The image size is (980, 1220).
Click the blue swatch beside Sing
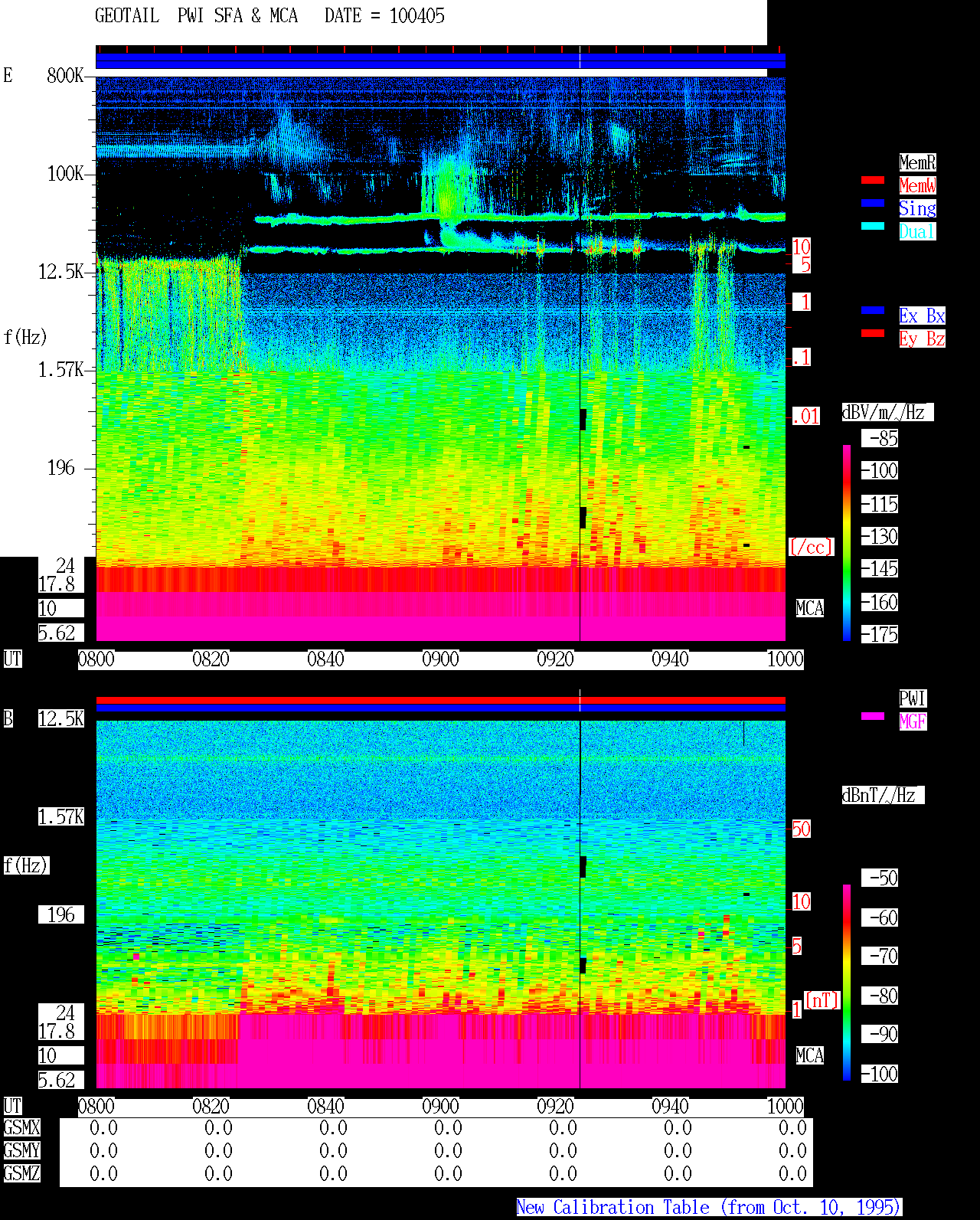click(x=873, y=203)
